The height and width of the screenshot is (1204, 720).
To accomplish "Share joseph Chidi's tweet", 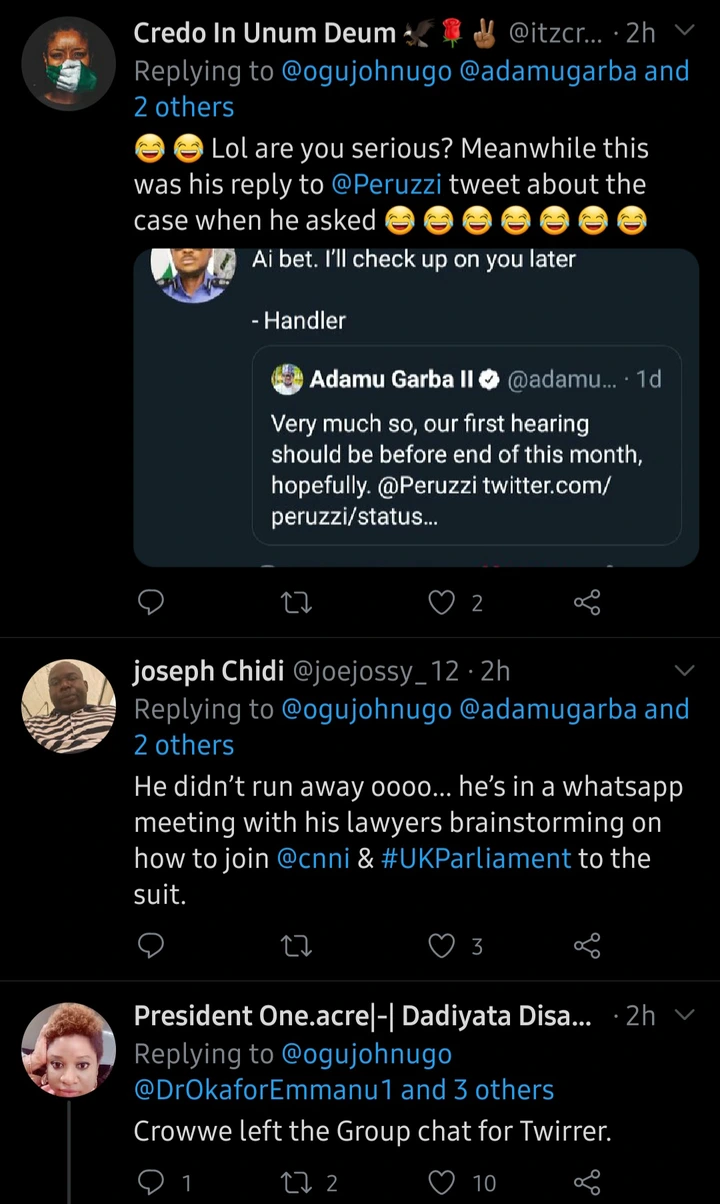I will point(587,945).
